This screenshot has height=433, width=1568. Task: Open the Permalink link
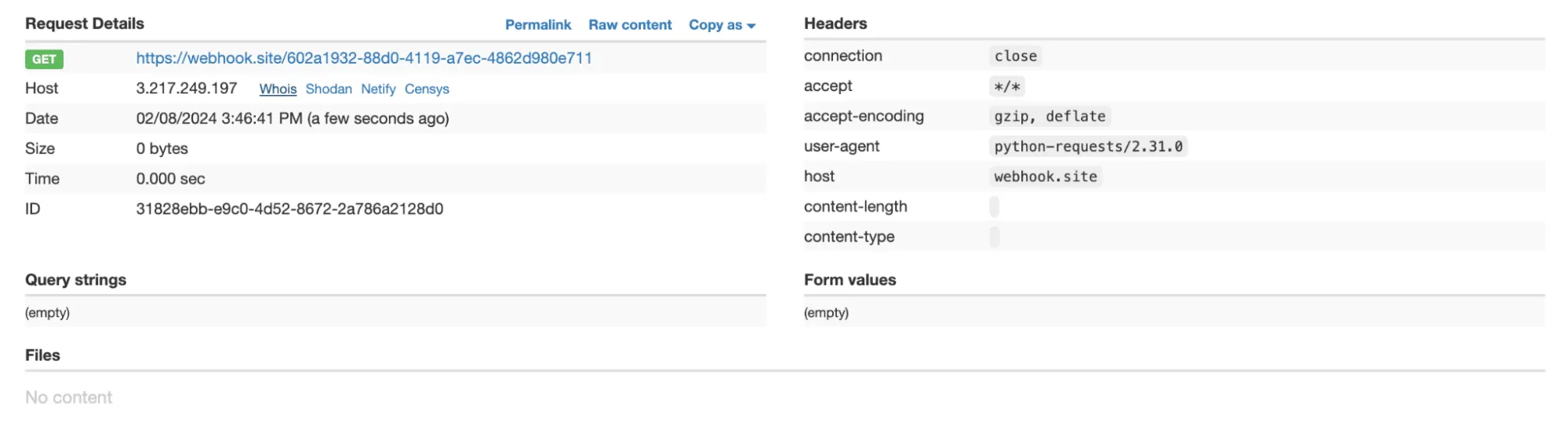(537, 25)
